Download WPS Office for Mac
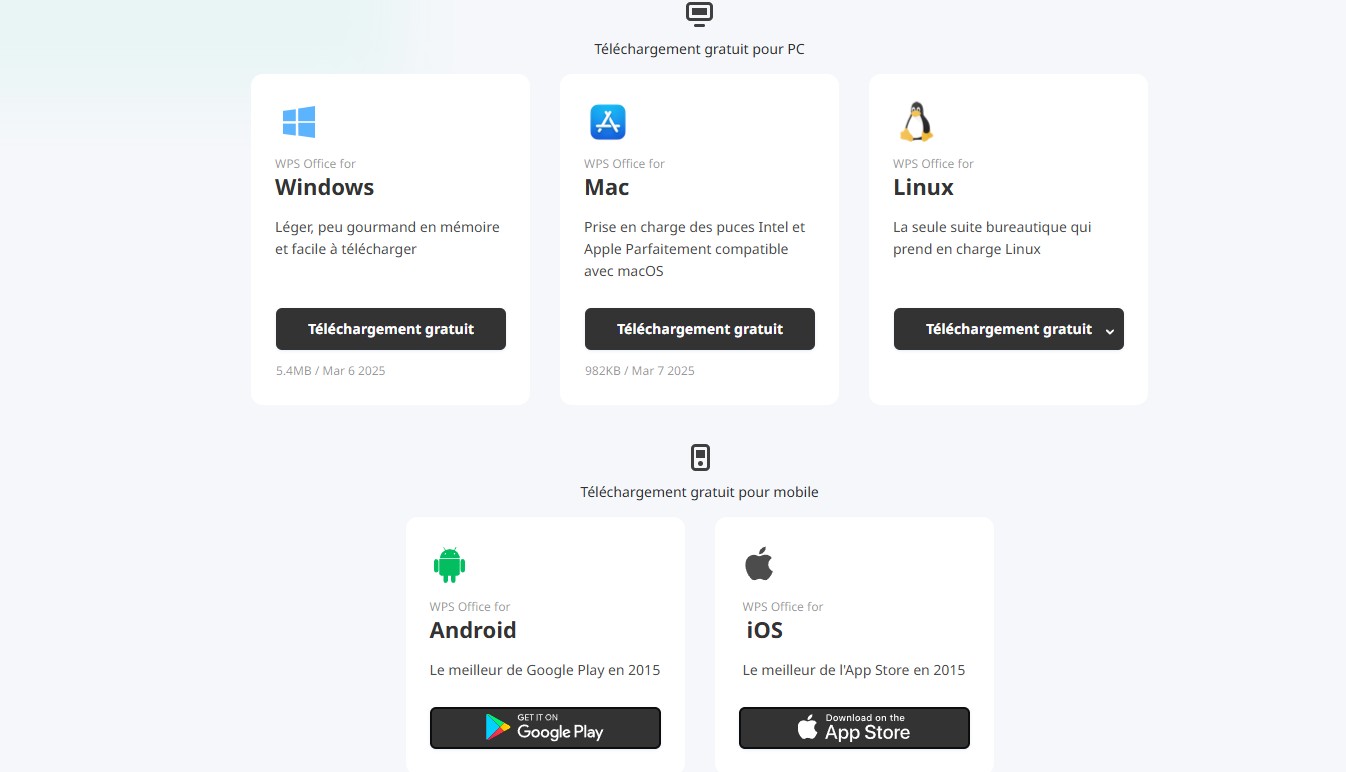This screenshot has width=1346, height=772. pos(700,329)
